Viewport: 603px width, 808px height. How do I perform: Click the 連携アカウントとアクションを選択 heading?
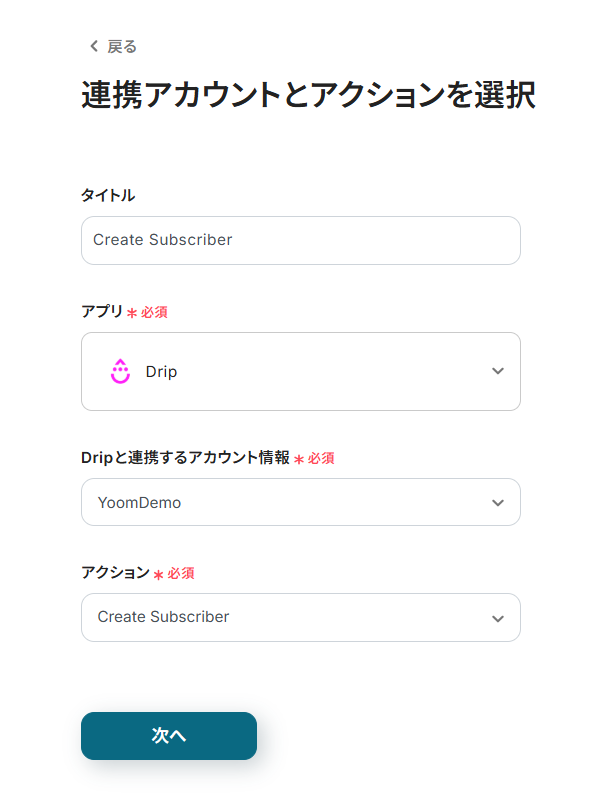(308, 95)
